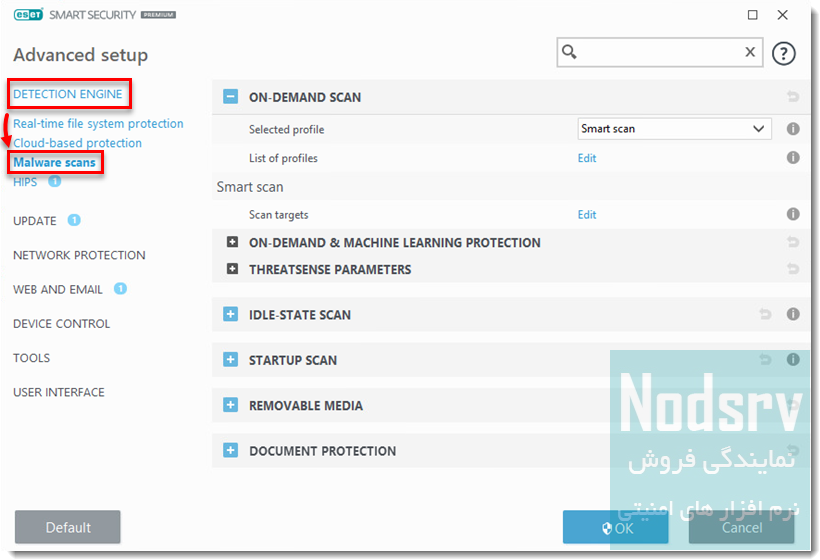Expand the Document protection section

[x=230, y=450]
